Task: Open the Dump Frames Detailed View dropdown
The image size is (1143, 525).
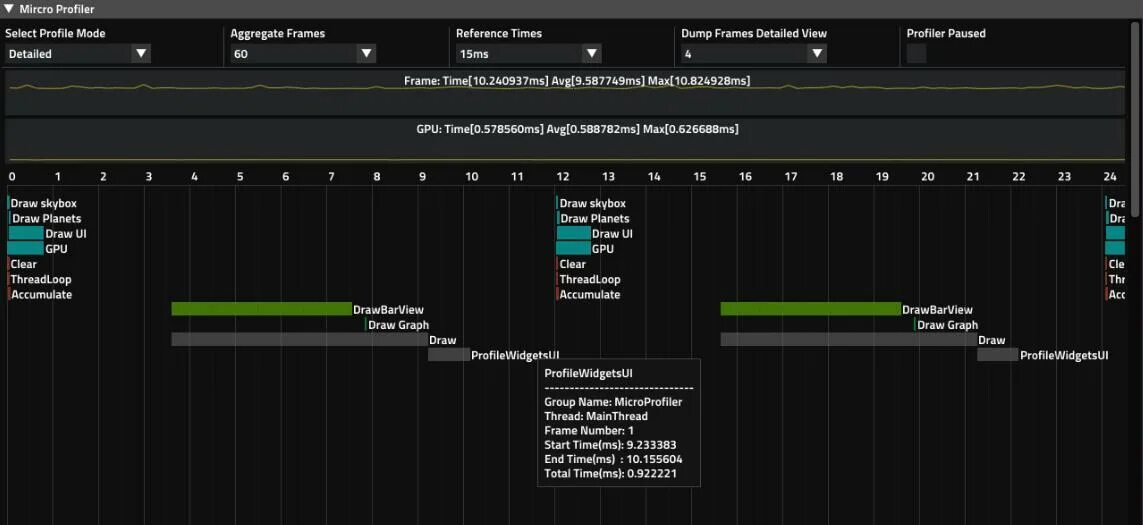Action: point(754,53)
